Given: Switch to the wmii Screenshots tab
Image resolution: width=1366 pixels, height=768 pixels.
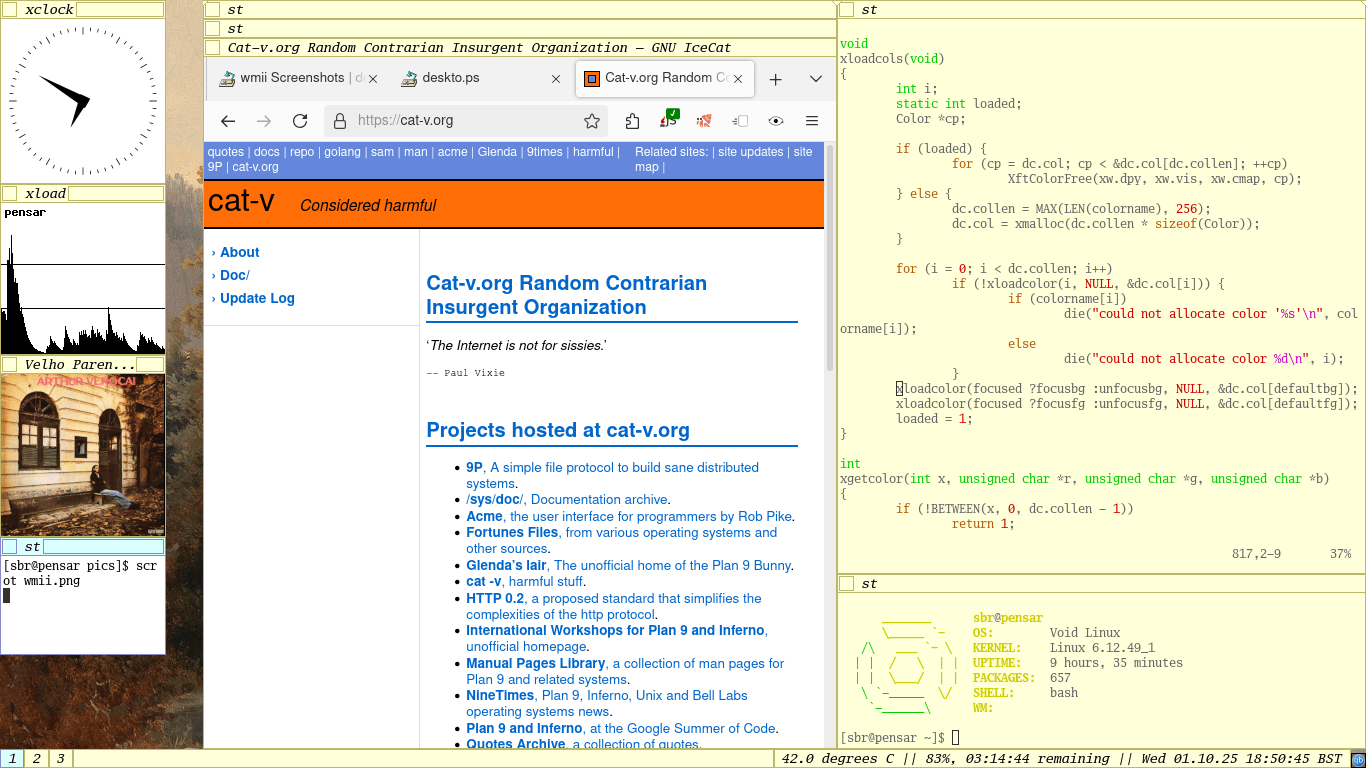Looking at the screenshot, I should pyautogui.click(x=291, y=78).
